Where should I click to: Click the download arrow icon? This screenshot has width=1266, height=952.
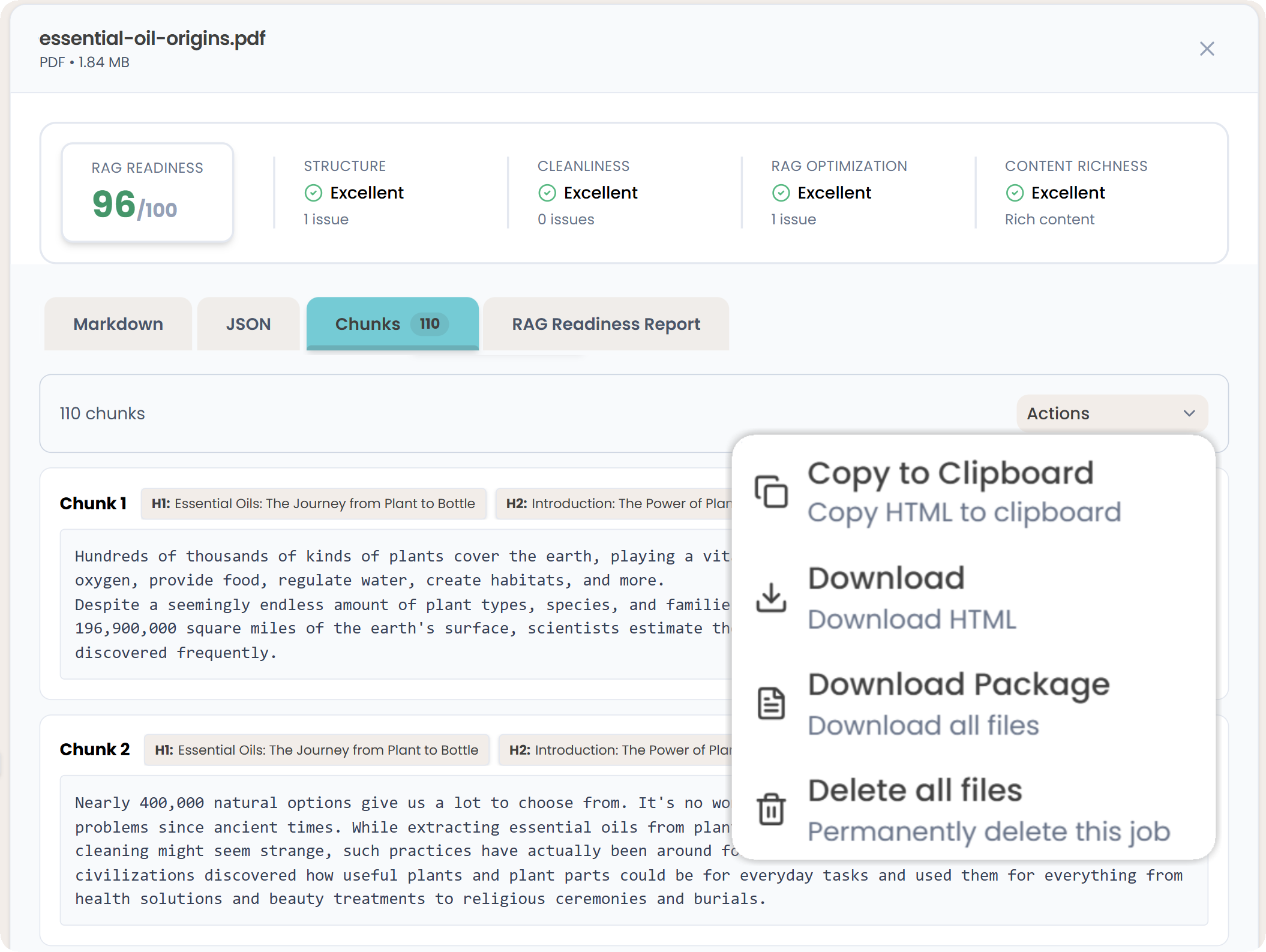(x=771, y=597)
